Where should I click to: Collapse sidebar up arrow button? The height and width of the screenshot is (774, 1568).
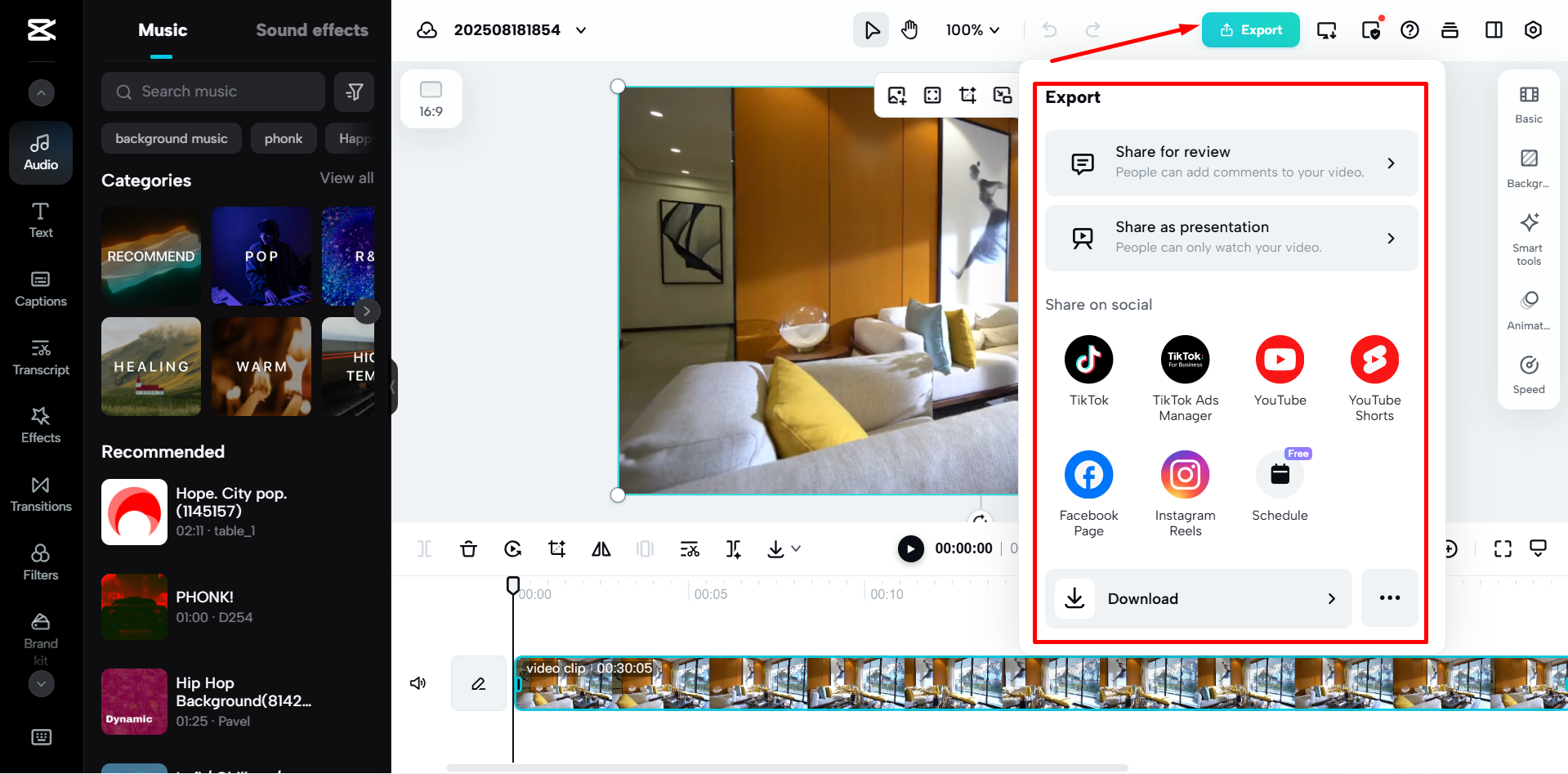click(x=41, y=92)
